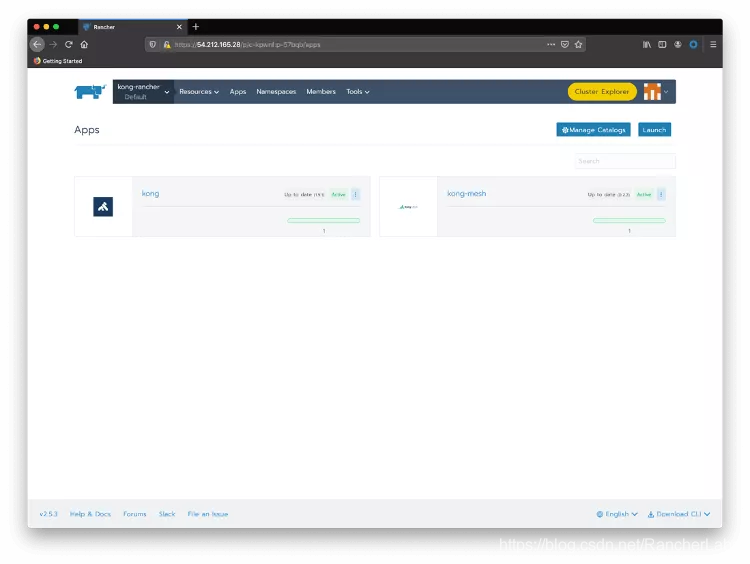Click kong's Up to date label

click(304, 195)
